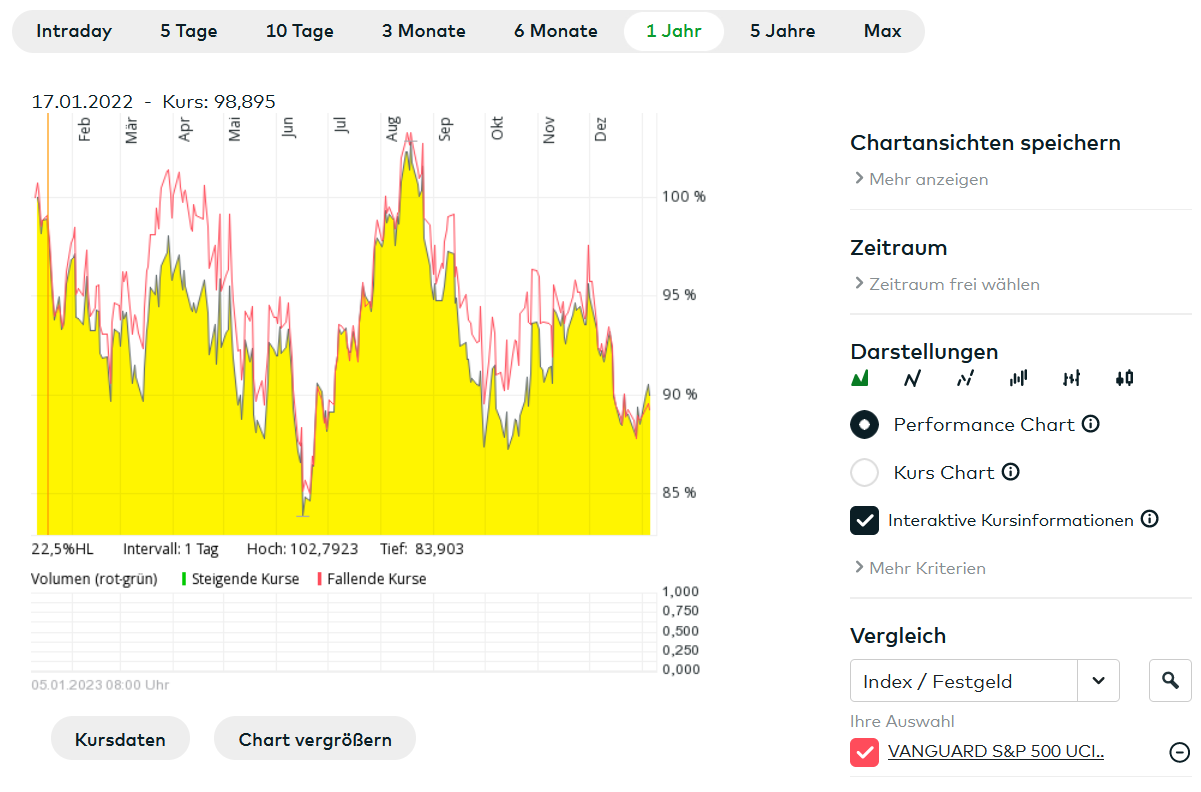Switch to the solid line chart icon

click(x=912, y=378)
